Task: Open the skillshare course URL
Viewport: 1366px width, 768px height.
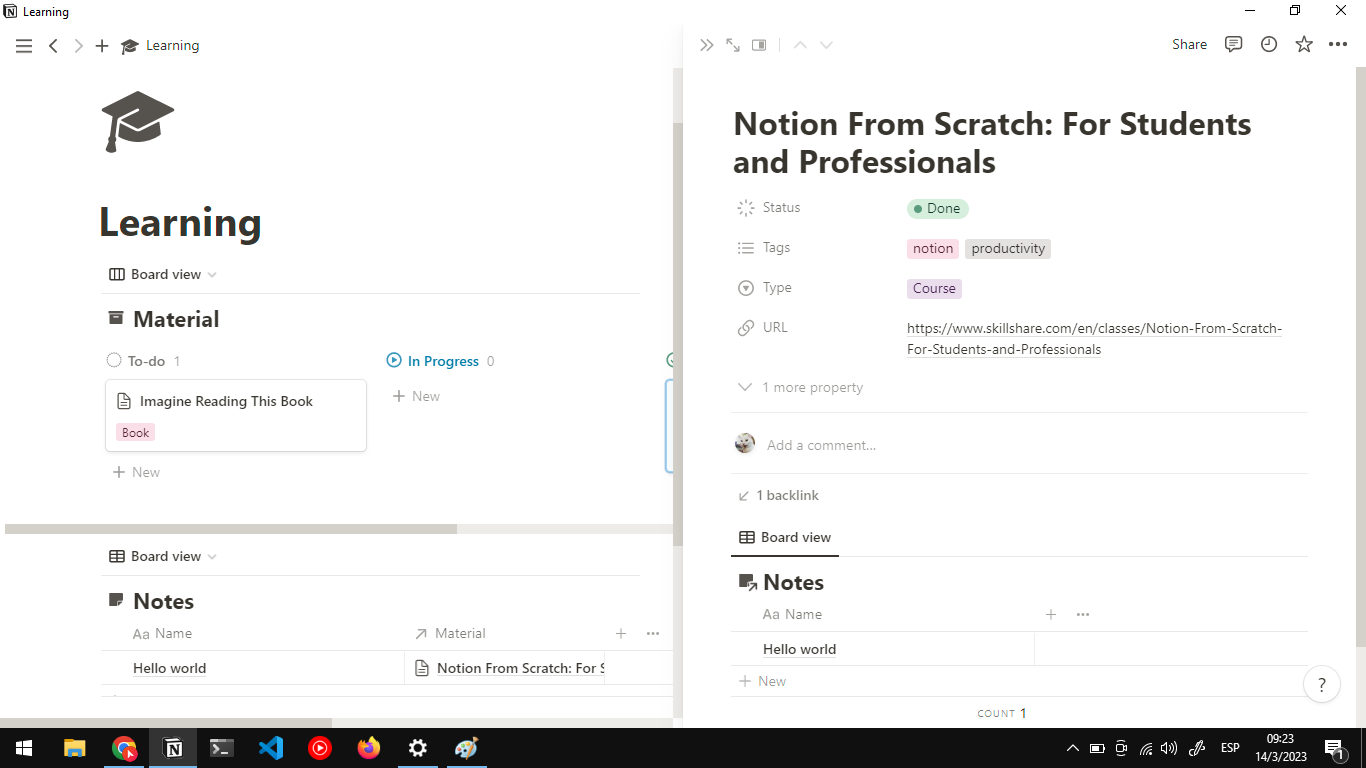Action: (1094, 339)
